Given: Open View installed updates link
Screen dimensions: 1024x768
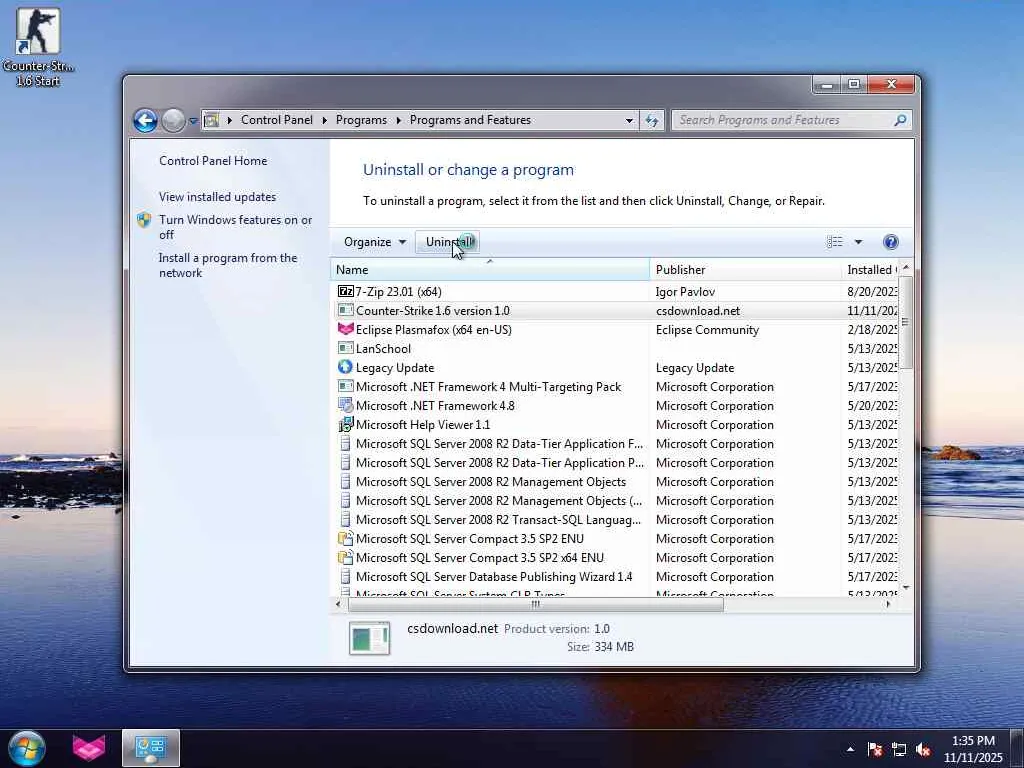Looking at the screenshot, I should tap(217, 197).
